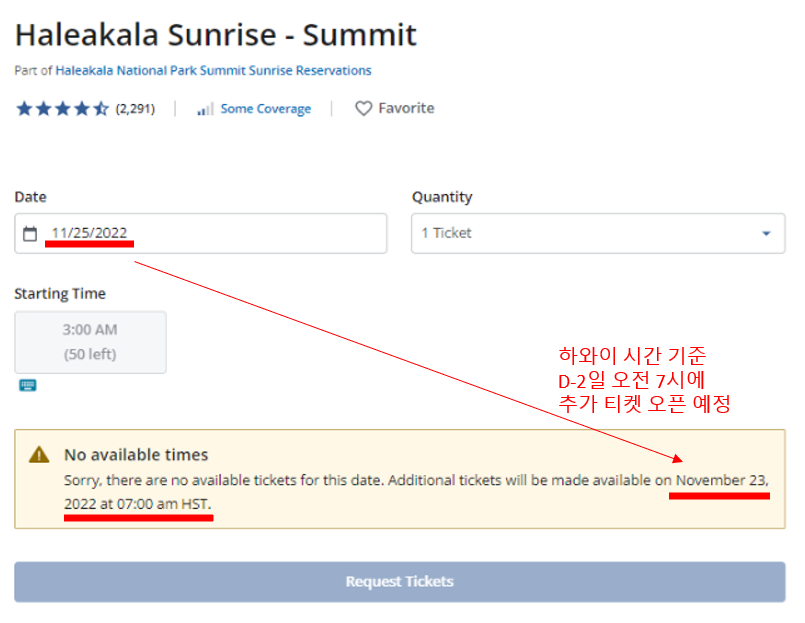Click the '2022 at 07:00 am HST.' text

tap(138, 504)
